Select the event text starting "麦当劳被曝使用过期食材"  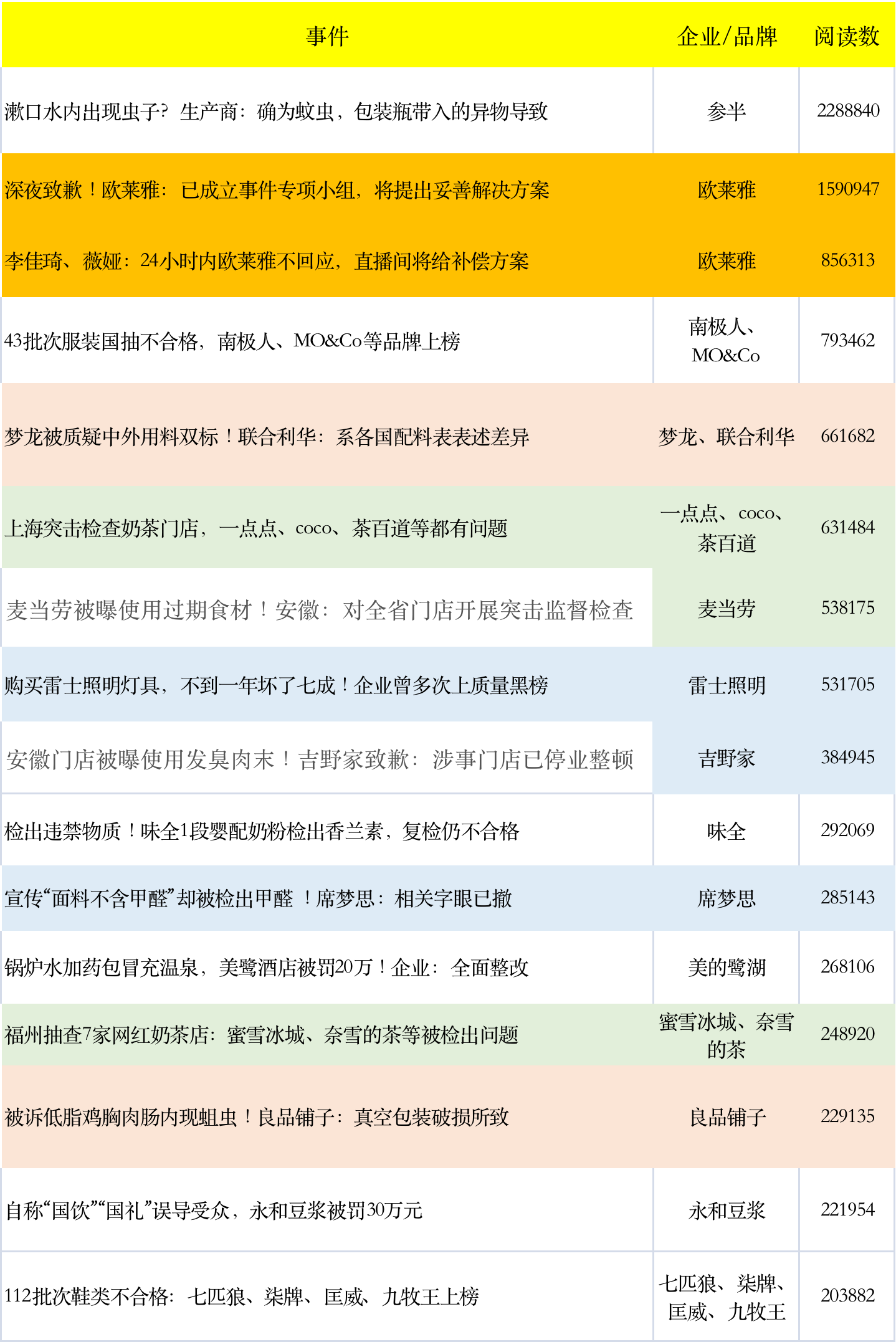click(x=320, y=610)
